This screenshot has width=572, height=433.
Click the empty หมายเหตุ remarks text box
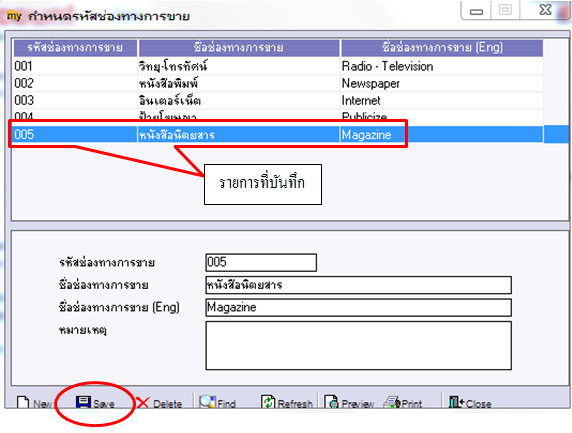point(359,345)
